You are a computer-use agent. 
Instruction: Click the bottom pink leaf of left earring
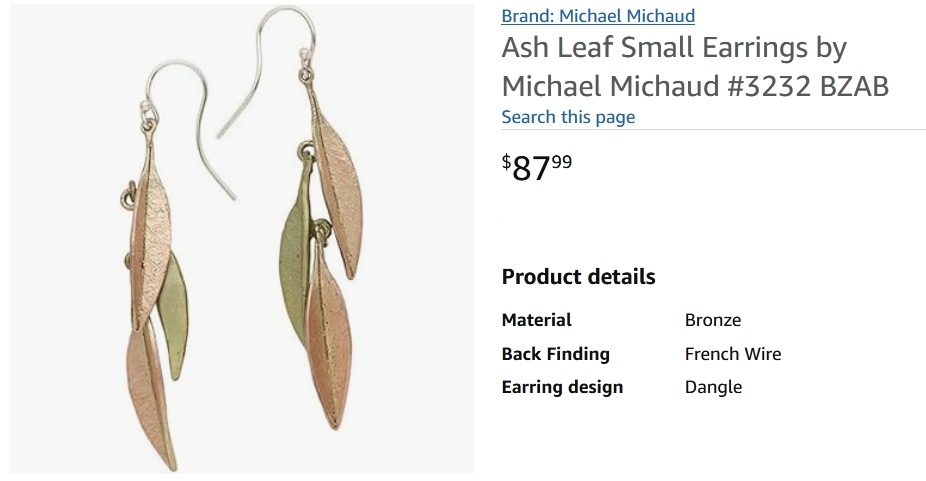point(151,397)
